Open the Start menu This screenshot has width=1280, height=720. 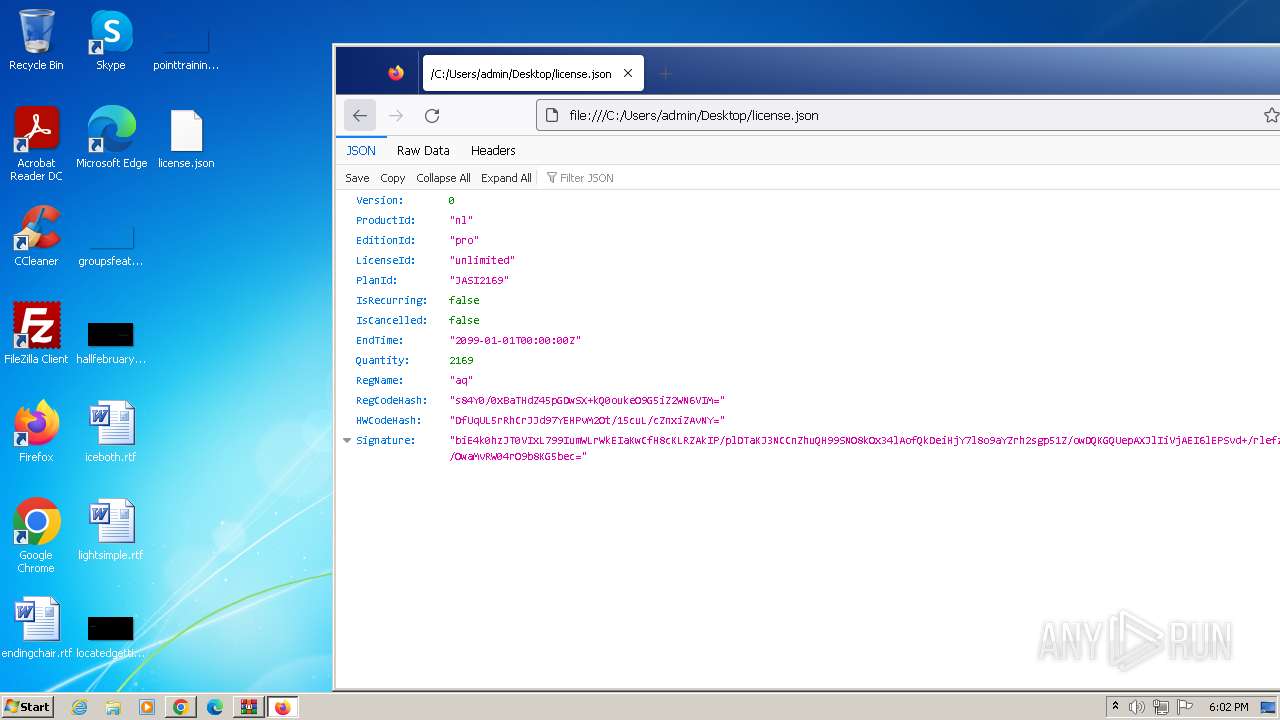[28, 707]
